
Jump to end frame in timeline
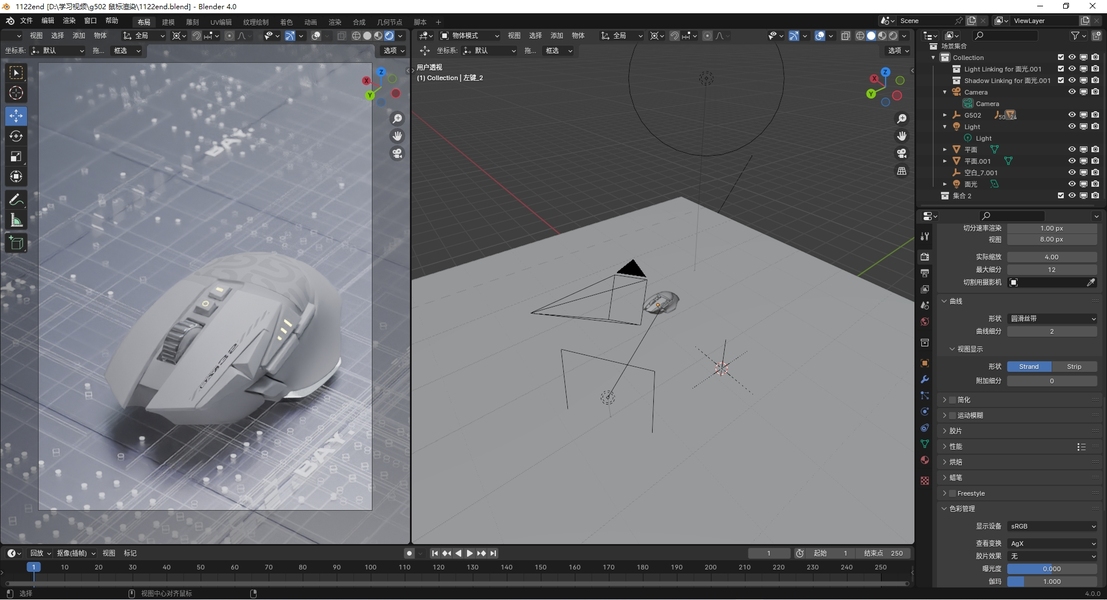(493, 553)
